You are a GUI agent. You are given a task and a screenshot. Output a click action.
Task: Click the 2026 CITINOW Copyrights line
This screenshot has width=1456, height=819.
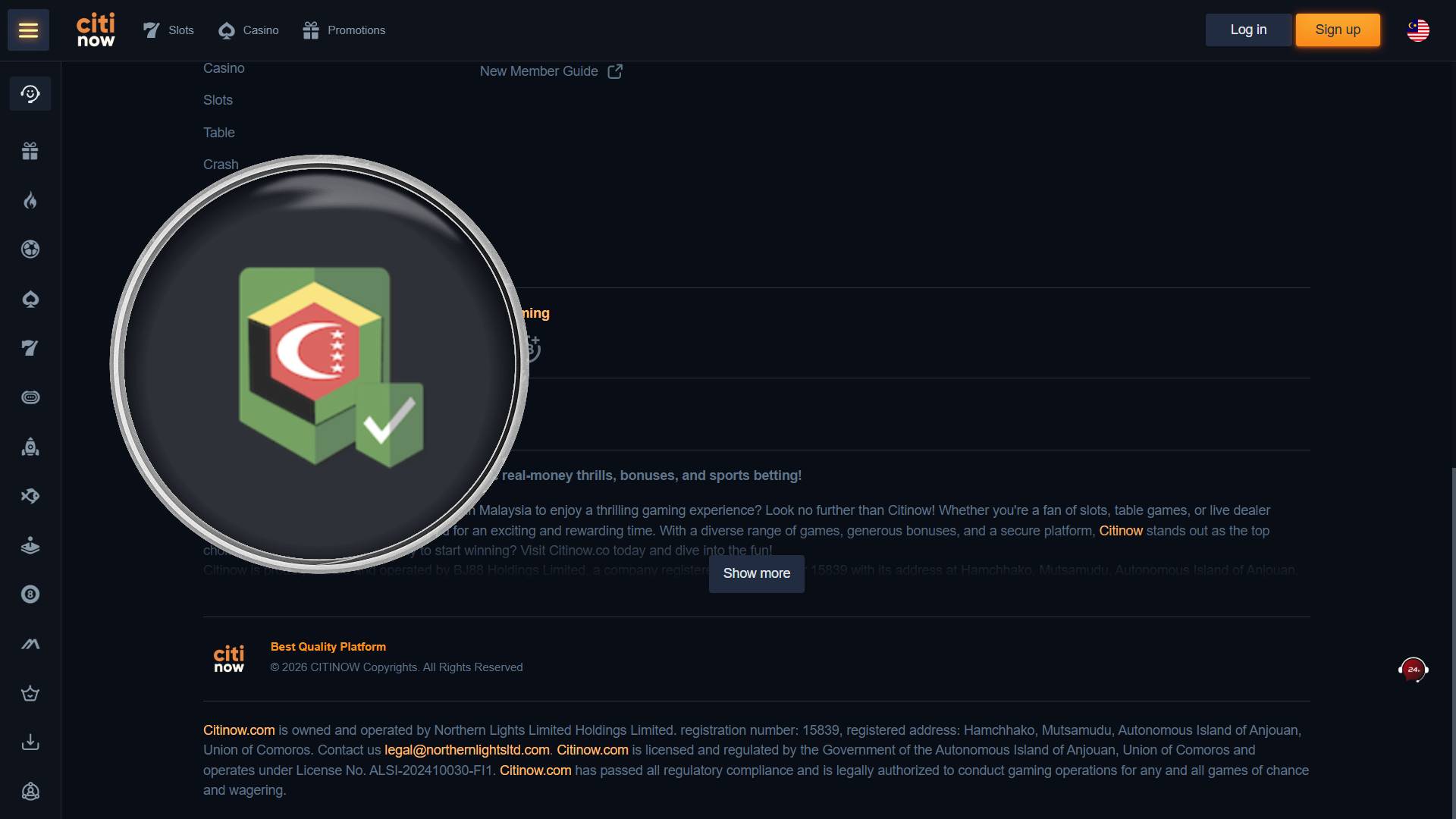(x=397, y=667)
